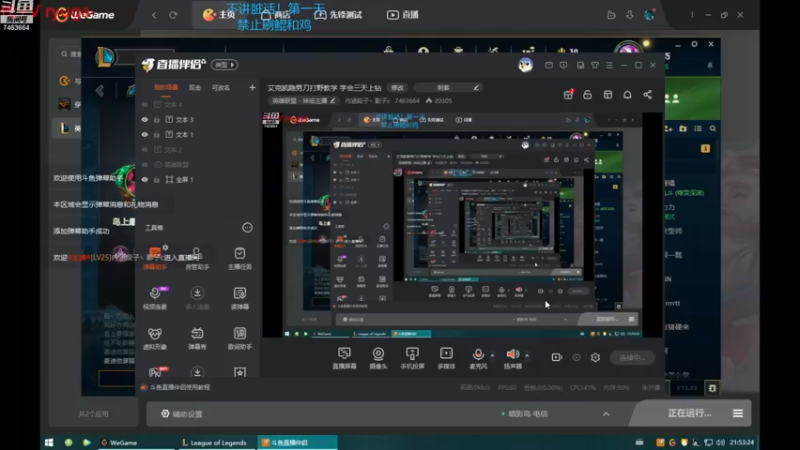The width and height of the screenshot is (800, 450).
Task: Switch to the 可改名 scene tab
Action: click(x=221, y=88)
